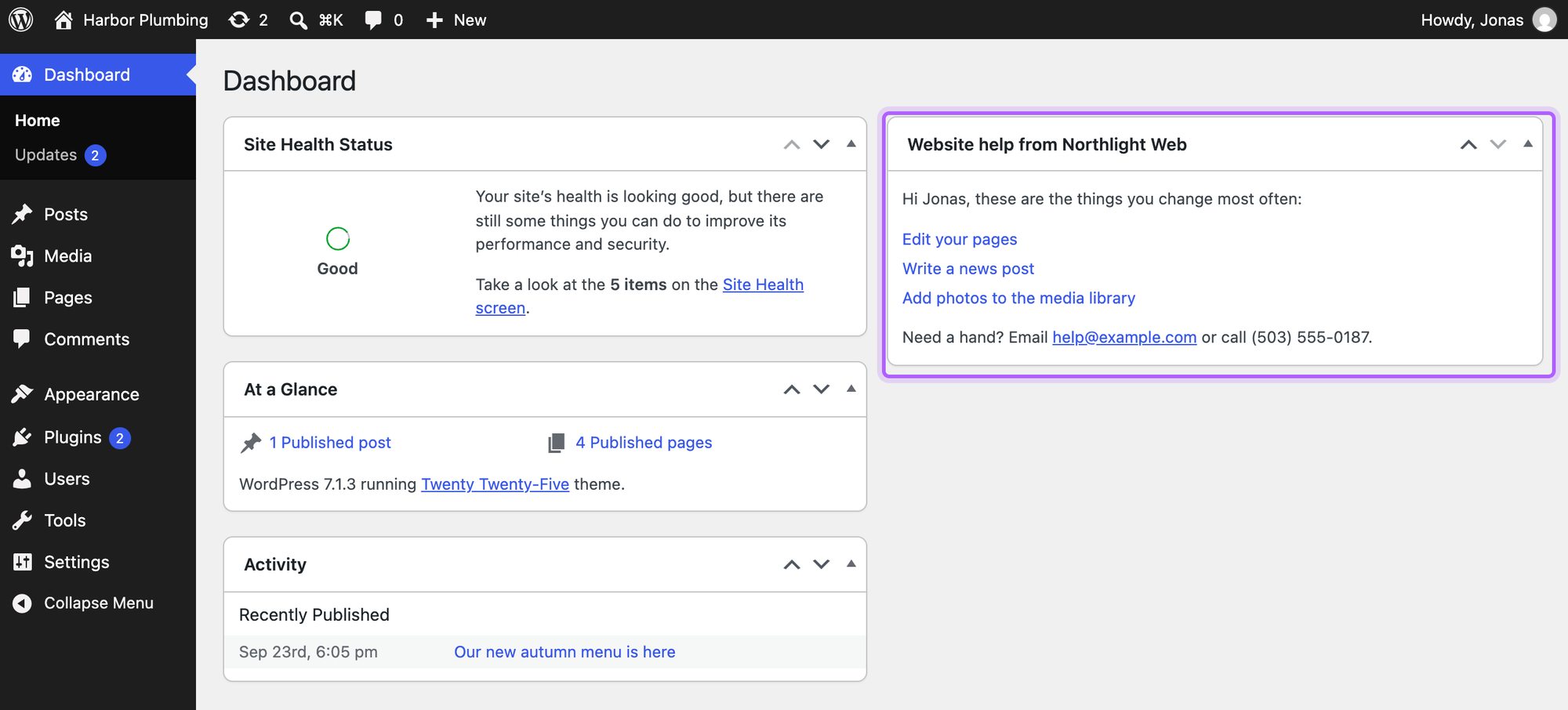Move Activity box up
This screenshot has width=1568, height=710.
(x=792, y=564)
